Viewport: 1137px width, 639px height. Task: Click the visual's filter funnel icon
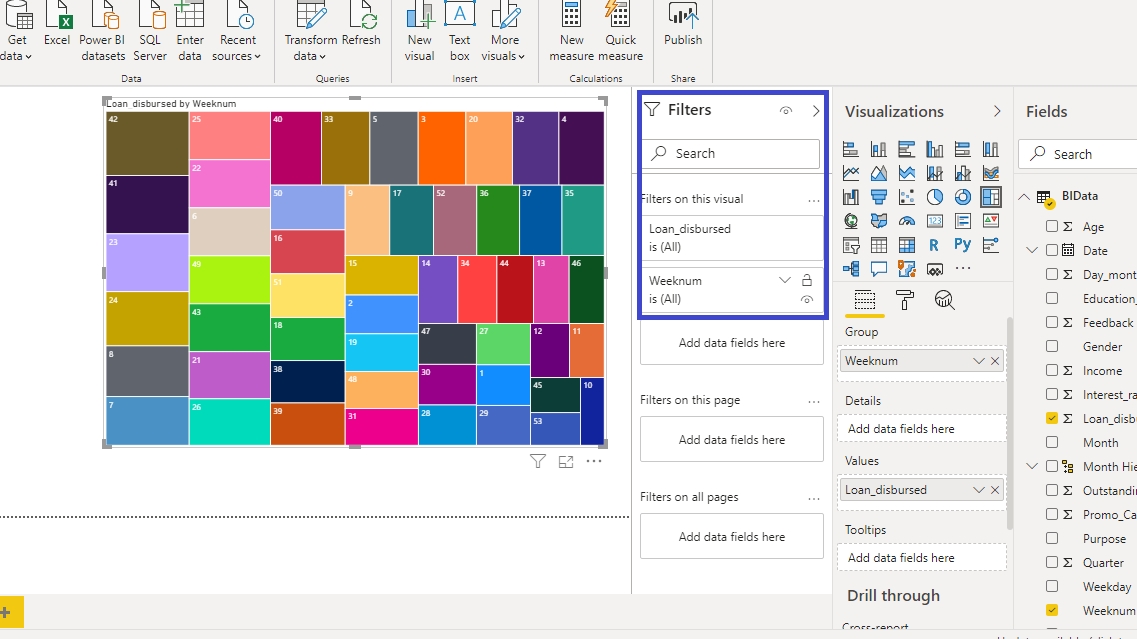(538, 461)
